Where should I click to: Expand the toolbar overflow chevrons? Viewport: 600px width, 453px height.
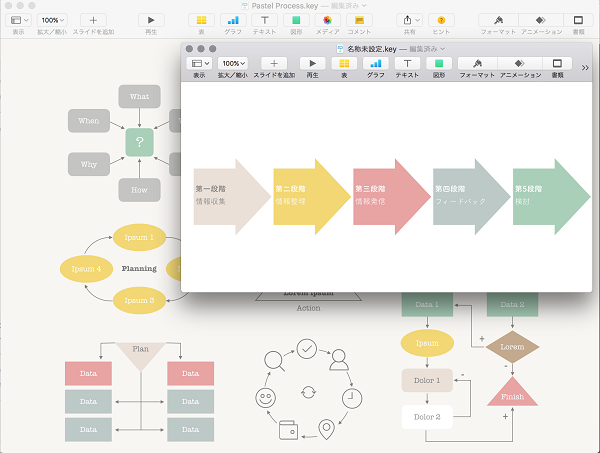click(x=585, y=67)
